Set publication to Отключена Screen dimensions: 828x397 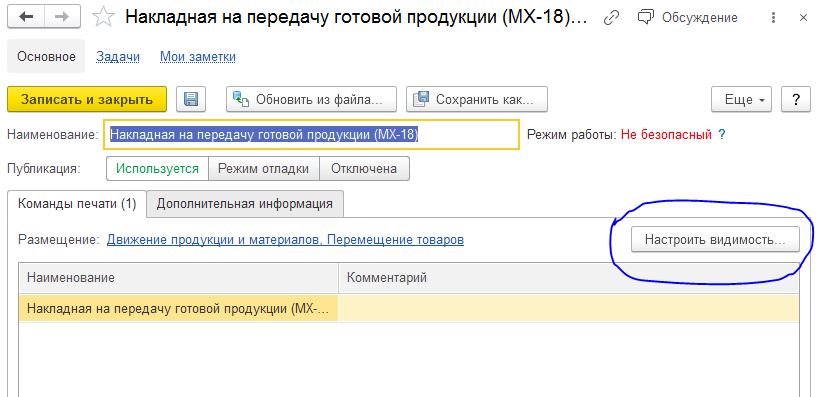(364, 169)
